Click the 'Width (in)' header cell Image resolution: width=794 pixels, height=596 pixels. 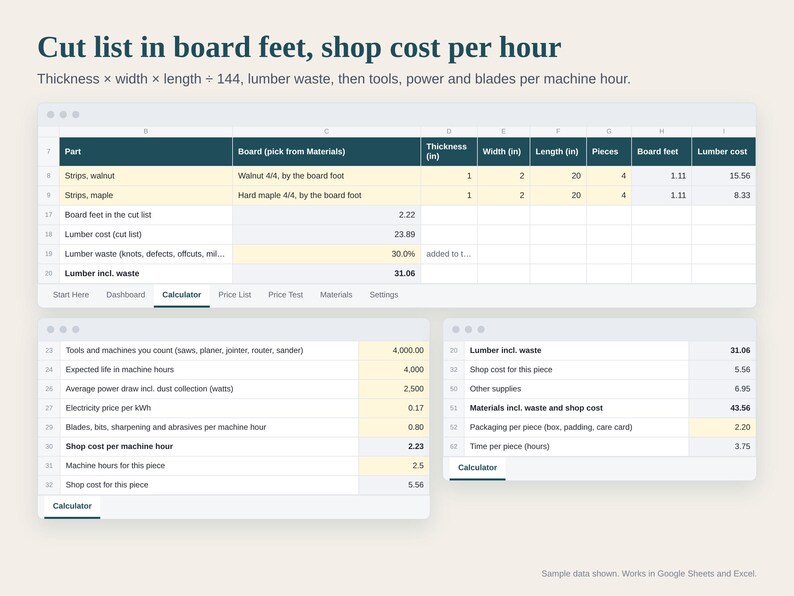[x=503, y=151]
